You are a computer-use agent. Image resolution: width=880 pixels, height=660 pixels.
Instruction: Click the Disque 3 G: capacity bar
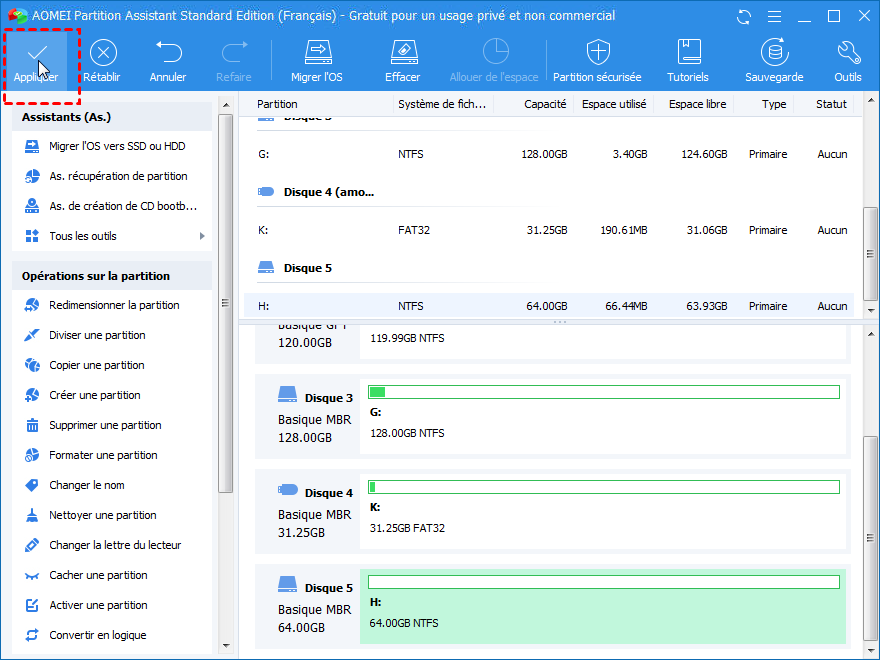coord(603,392)
